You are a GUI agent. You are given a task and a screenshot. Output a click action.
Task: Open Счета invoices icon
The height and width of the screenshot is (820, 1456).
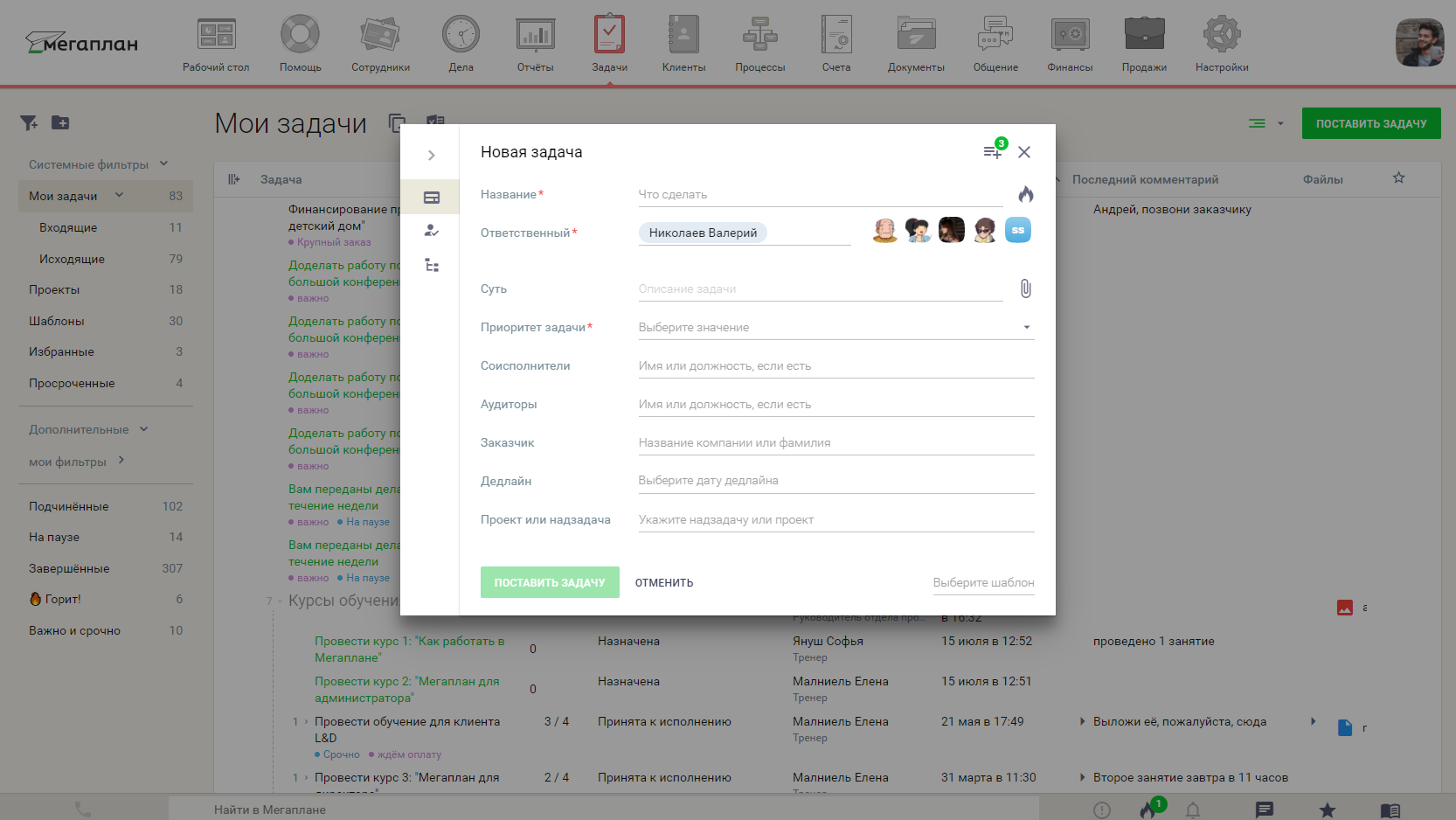pyautogui.click(x=836, y=44)
